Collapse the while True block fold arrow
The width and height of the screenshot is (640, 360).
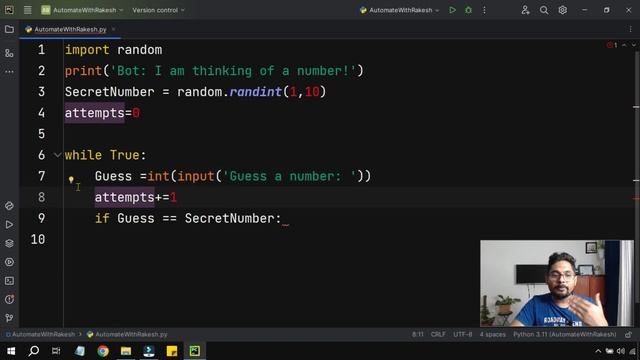pyautogui.click(x=58, y=155)
